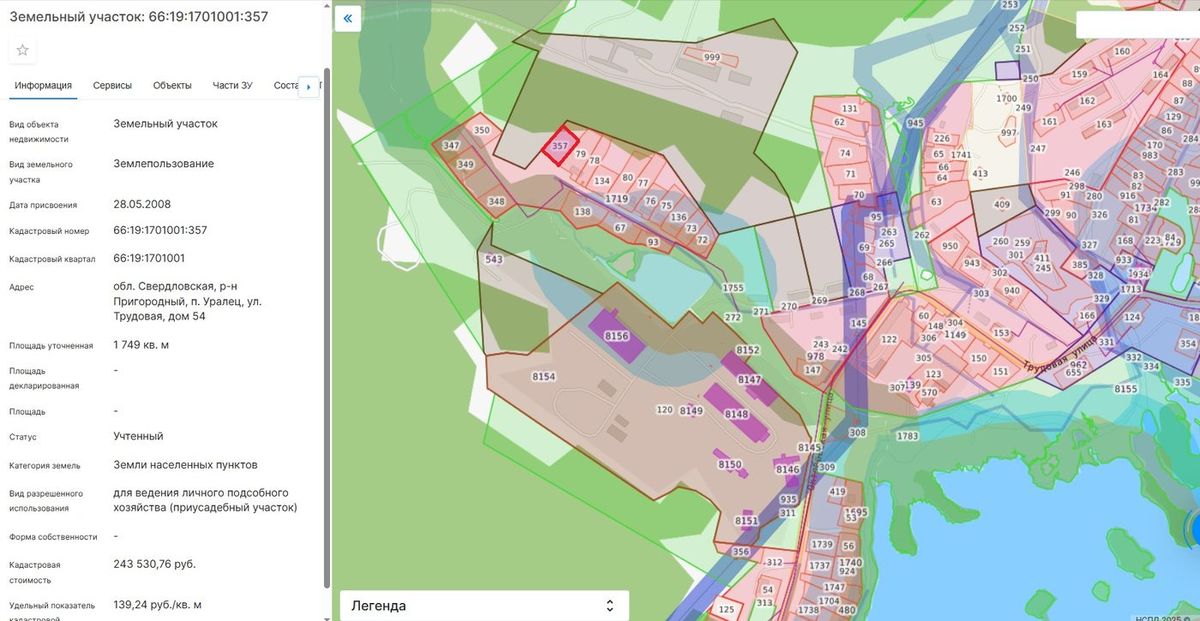Click map label 138
Image resolution: width=1200 pixels, height=621 pixels.
click(583, 212)
